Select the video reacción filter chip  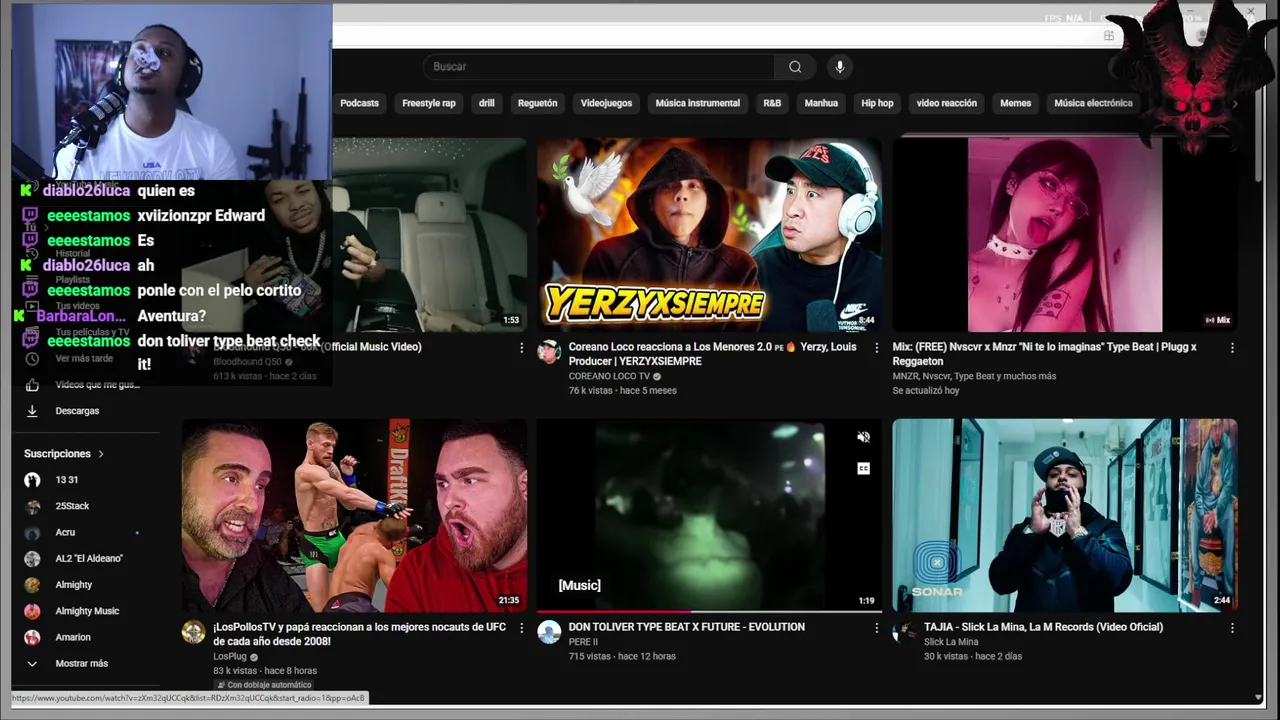946,103
